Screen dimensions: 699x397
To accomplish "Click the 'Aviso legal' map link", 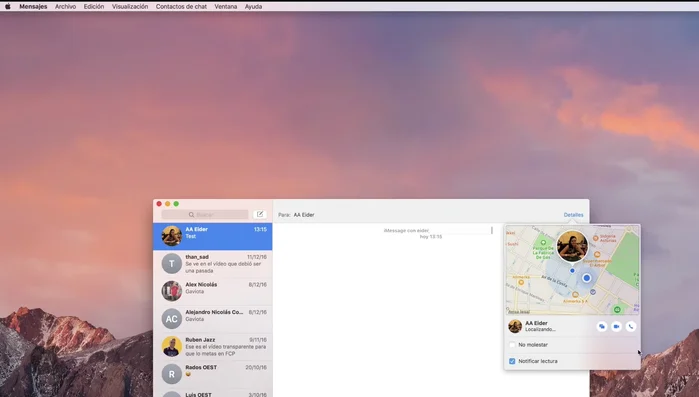I will click(x=519, y=312).
